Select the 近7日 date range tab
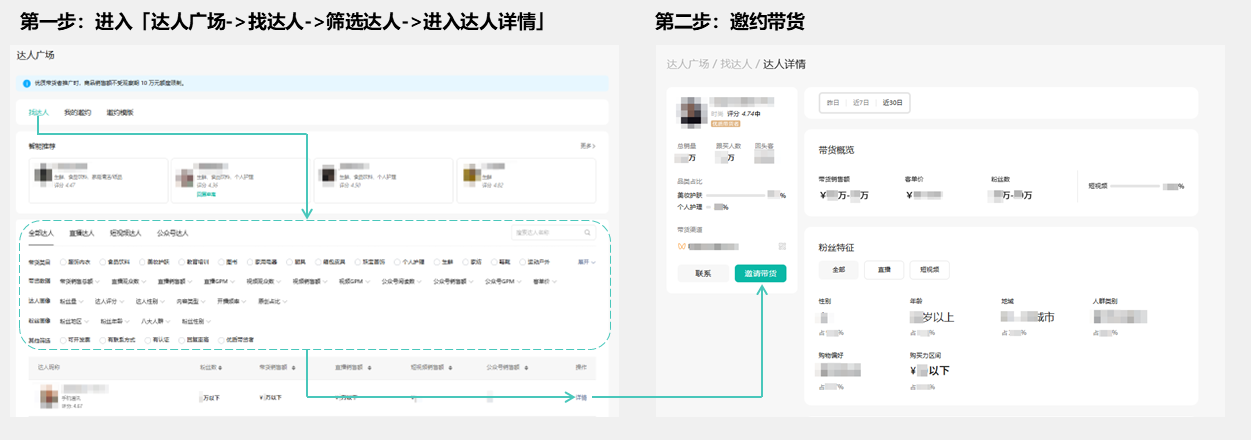The image size is (1251, 440). click(861, 102)
